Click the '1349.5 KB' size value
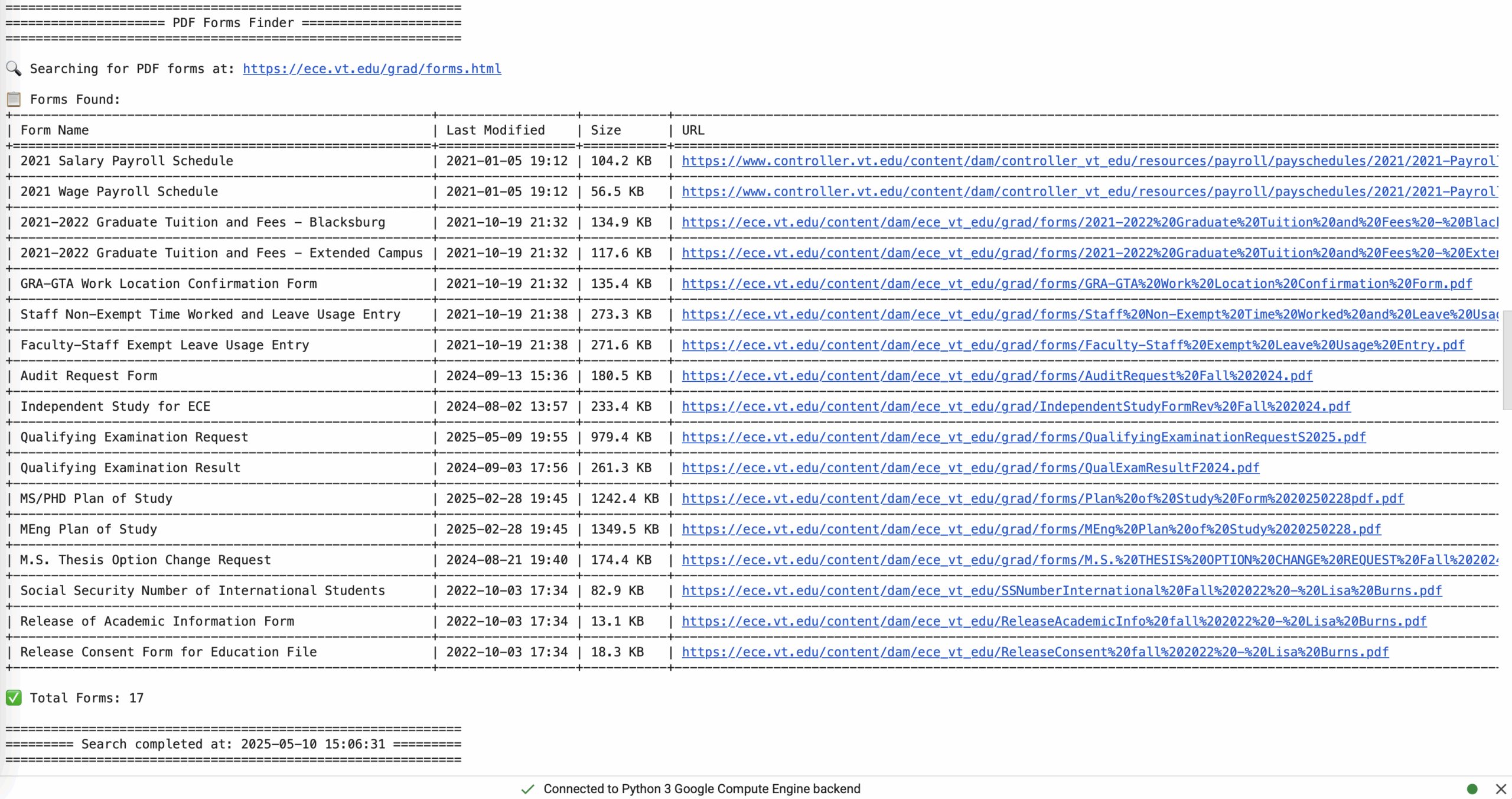The width and height of the screenshot is (1512, 799). pyautogui.click(x=625, y=530)
